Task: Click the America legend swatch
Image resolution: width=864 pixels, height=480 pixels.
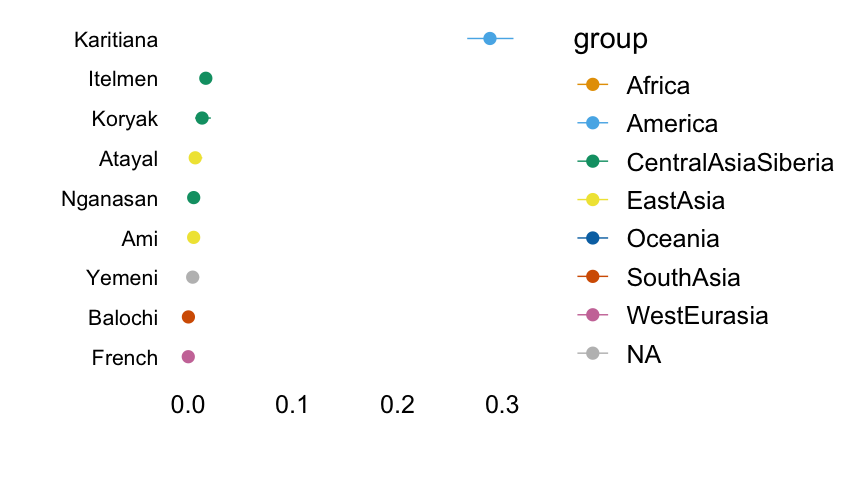Action: click(x=592, y=124)
